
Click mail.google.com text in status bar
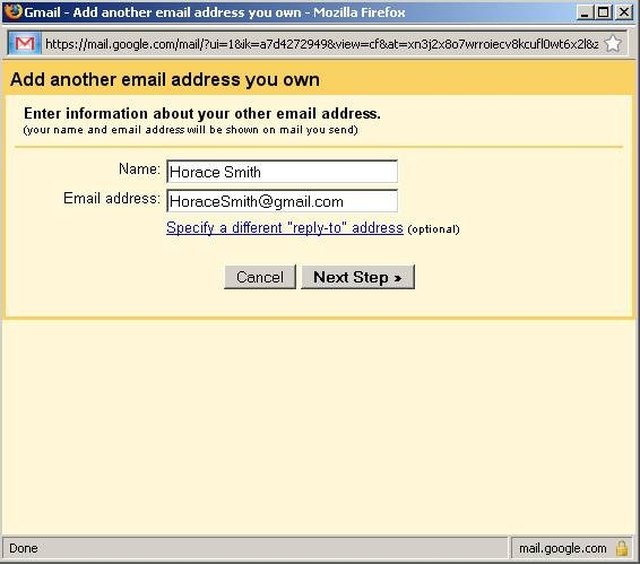562,548
